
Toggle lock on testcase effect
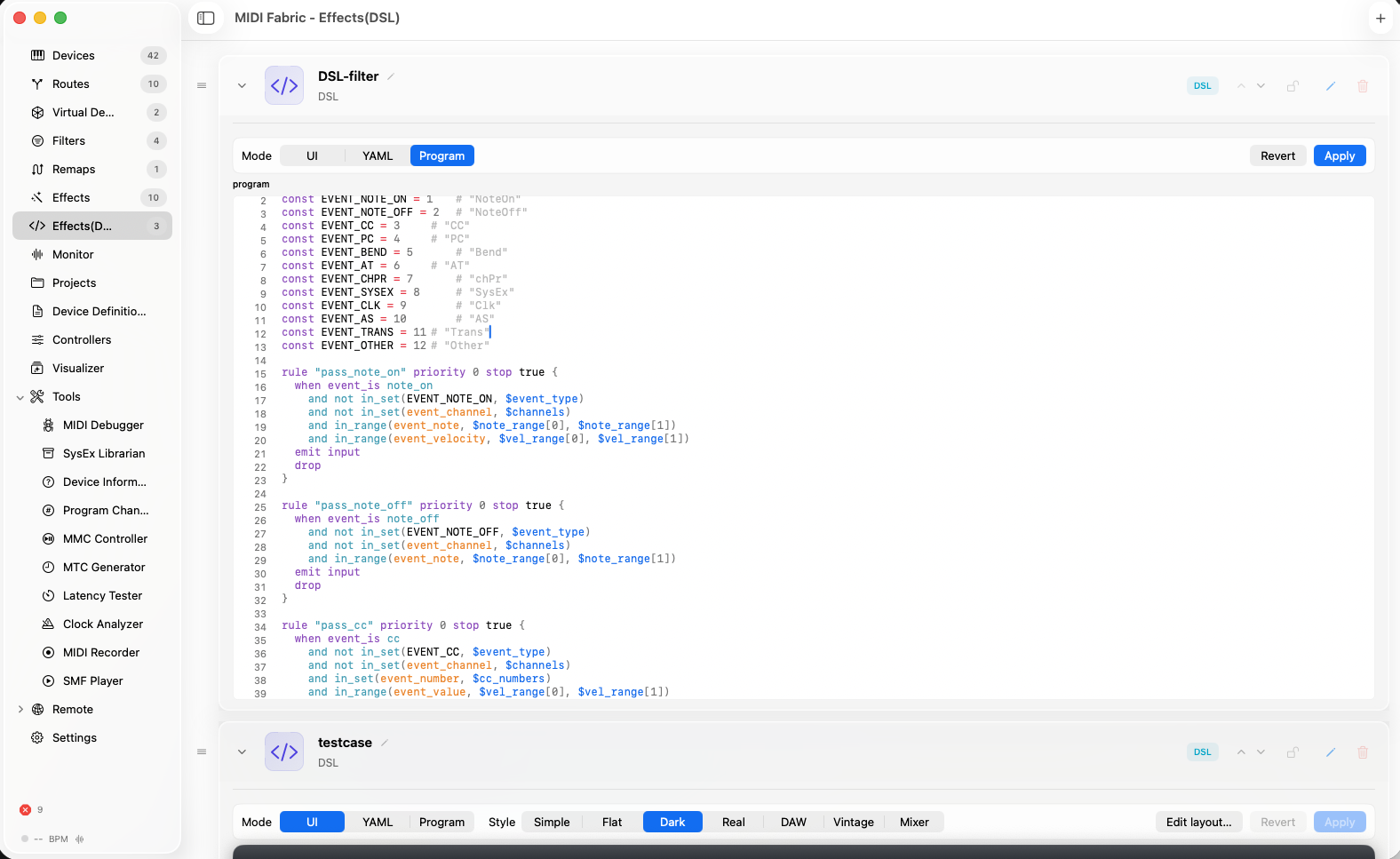pyautogui.click(x=1293, y=752)
